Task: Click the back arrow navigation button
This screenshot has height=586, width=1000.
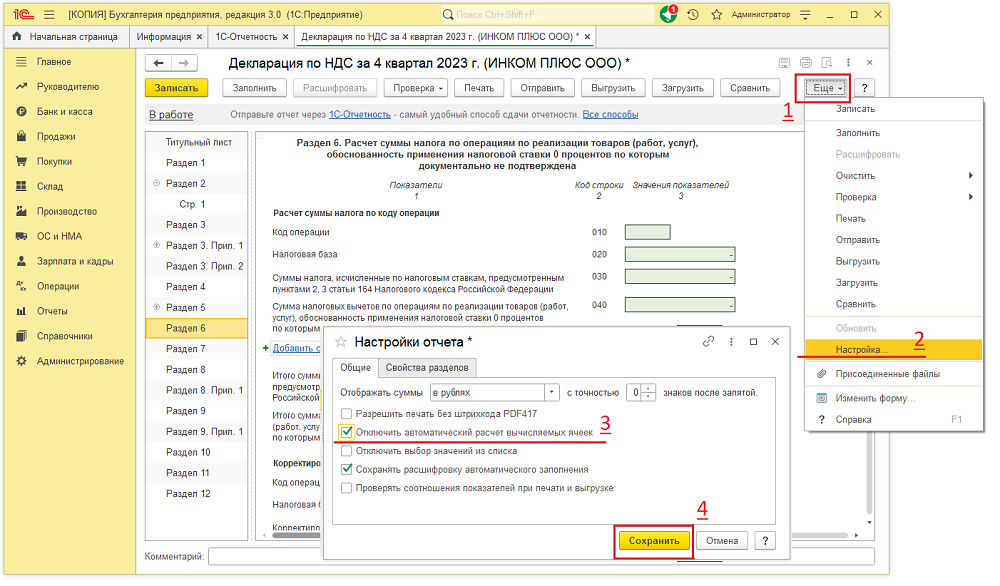Action: 159,63
